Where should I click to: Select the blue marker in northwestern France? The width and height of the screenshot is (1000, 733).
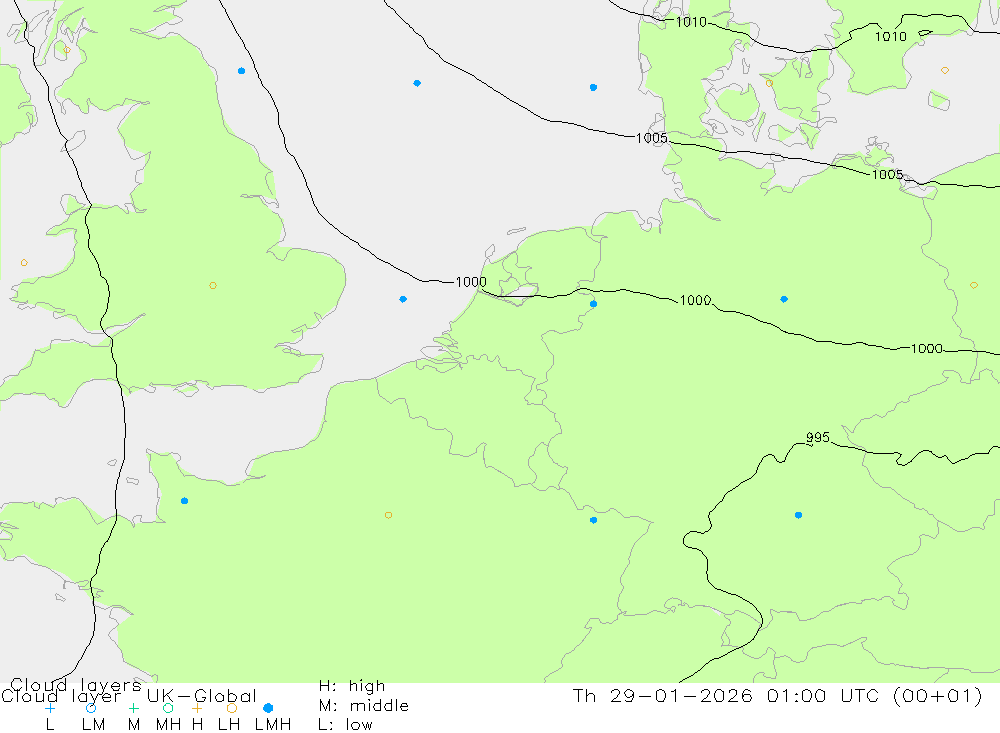[184, 500]
